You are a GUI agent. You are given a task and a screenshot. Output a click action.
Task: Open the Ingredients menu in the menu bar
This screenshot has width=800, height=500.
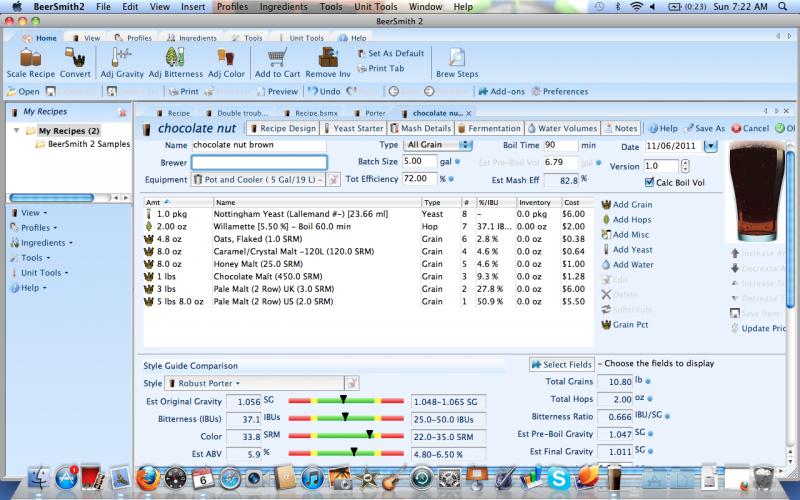click(x=284, y=7)
